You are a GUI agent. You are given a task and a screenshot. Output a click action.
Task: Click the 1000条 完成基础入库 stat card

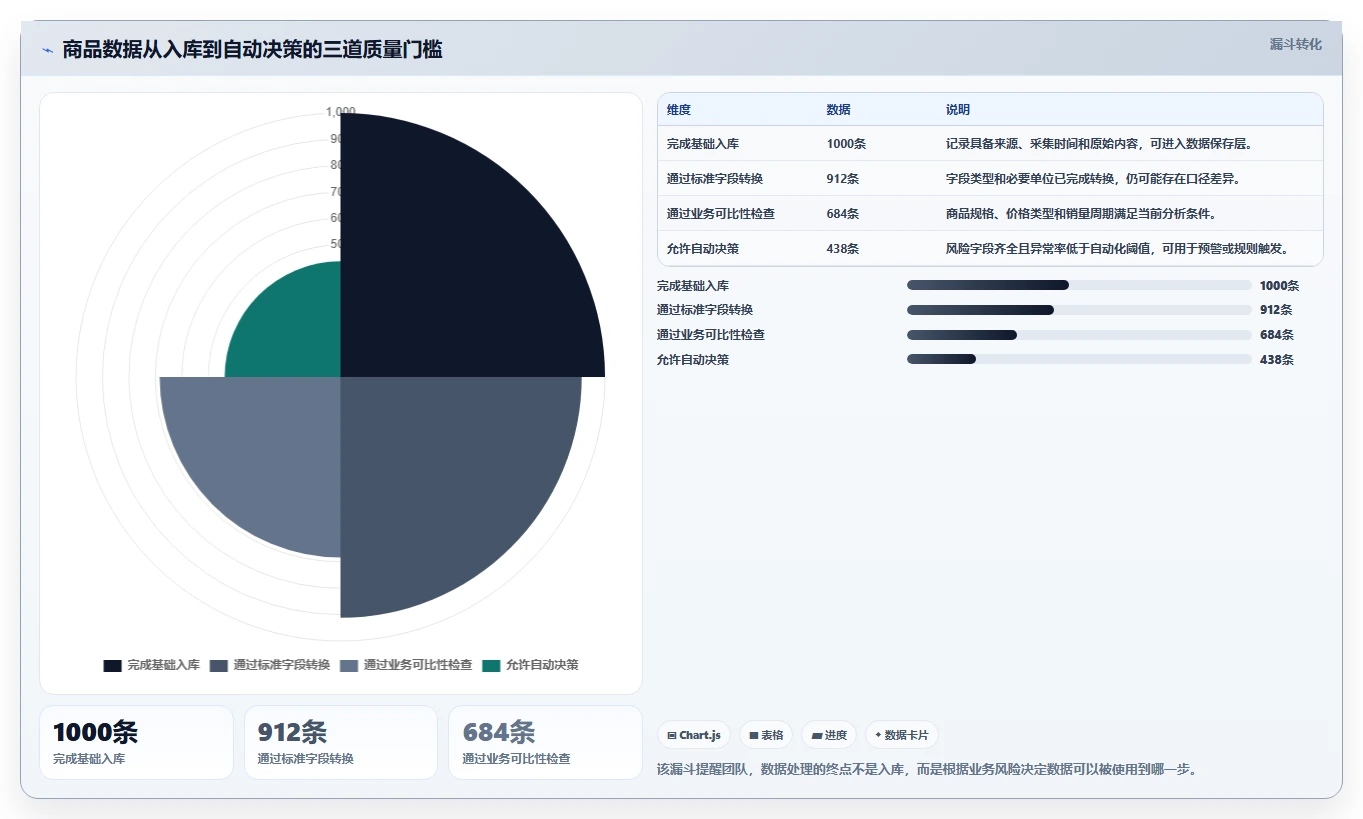[x=136, y=742]
